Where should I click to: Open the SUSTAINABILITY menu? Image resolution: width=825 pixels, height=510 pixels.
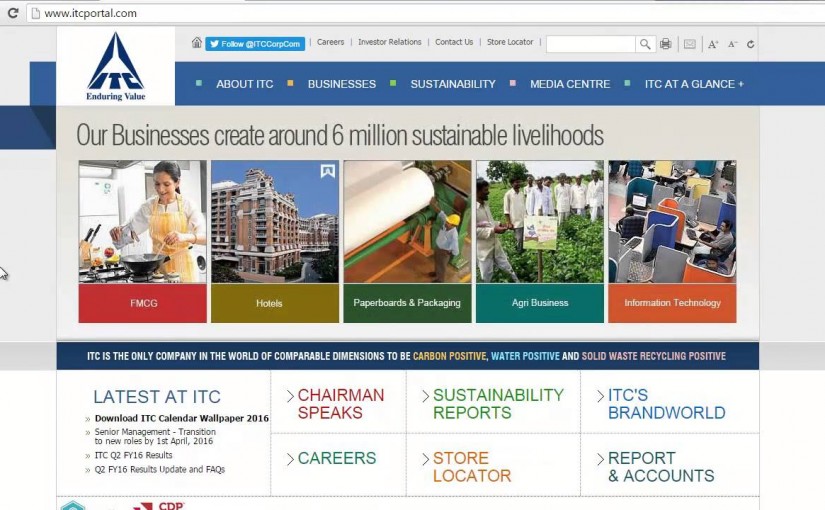(453, 84)
